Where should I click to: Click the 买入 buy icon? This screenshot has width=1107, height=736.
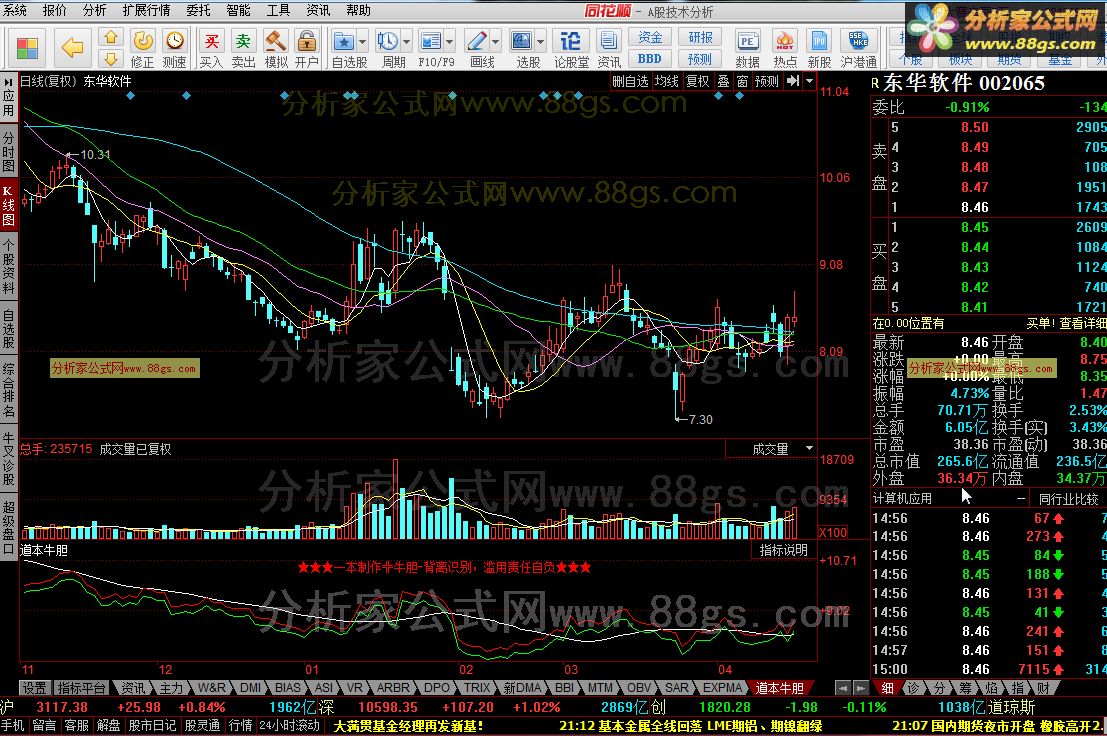(x=211, y=40)
